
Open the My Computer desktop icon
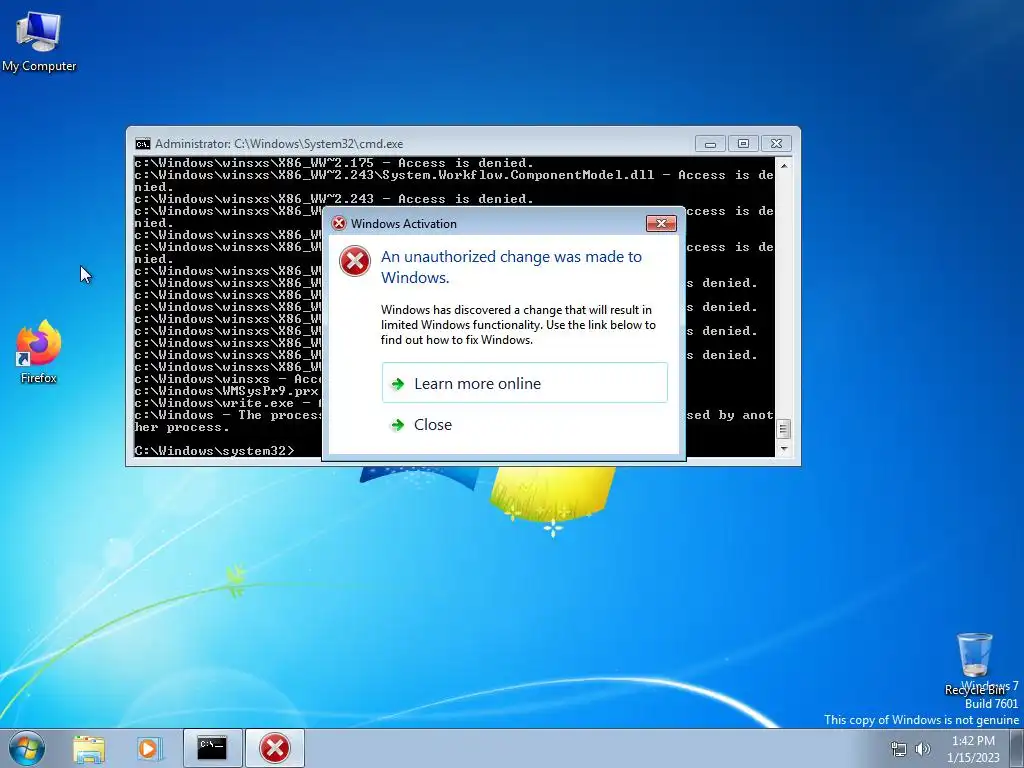coord(39,42)
